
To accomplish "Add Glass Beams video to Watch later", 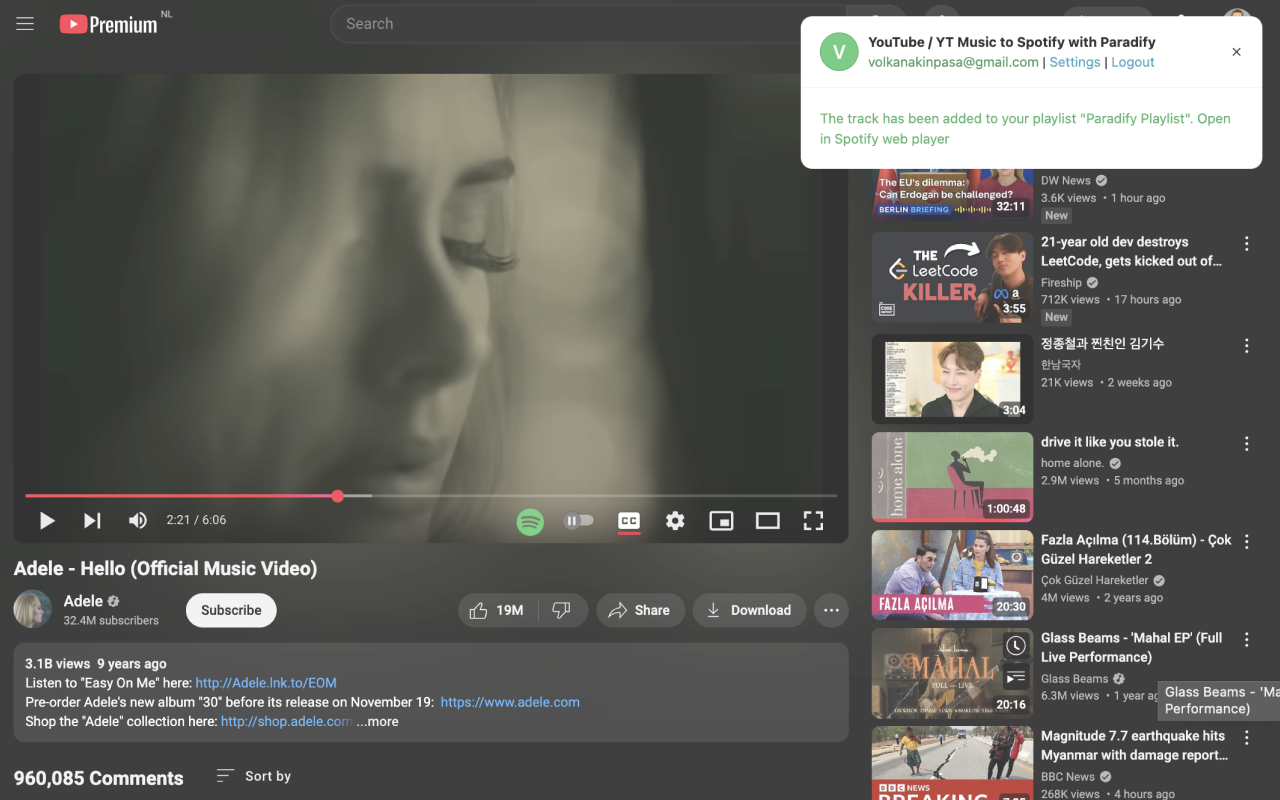I will [x=1015, y=646].
